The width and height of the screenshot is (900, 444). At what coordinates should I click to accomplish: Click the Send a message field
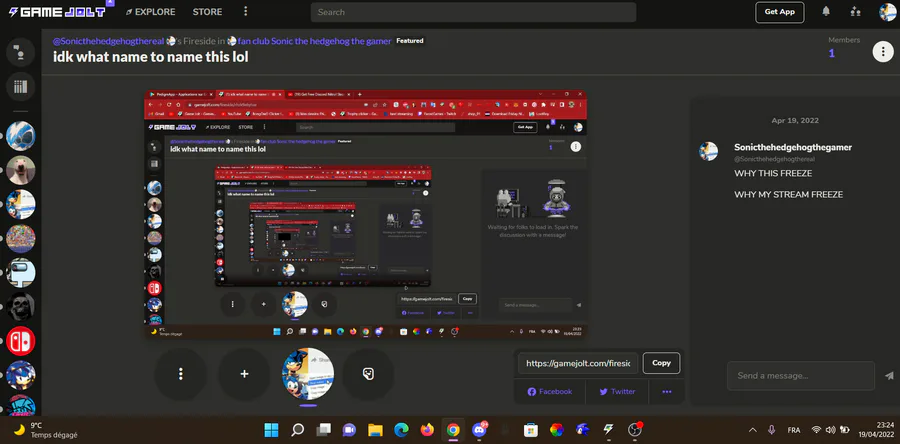(801, 376)
